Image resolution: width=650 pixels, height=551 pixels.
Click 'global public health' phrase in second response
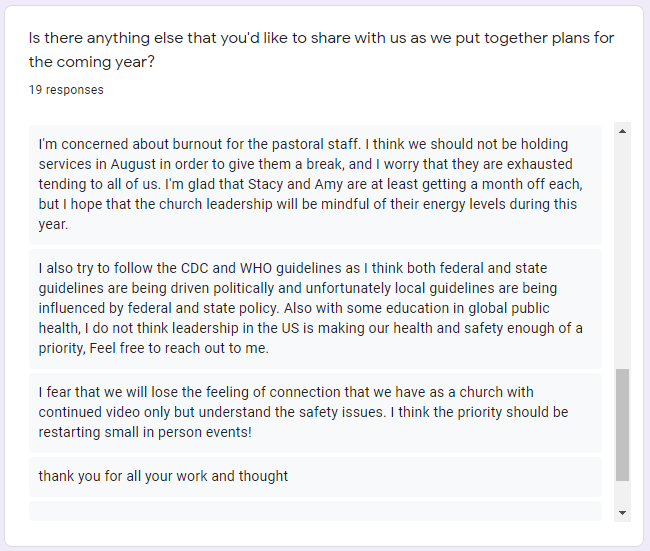coord(294,318)
